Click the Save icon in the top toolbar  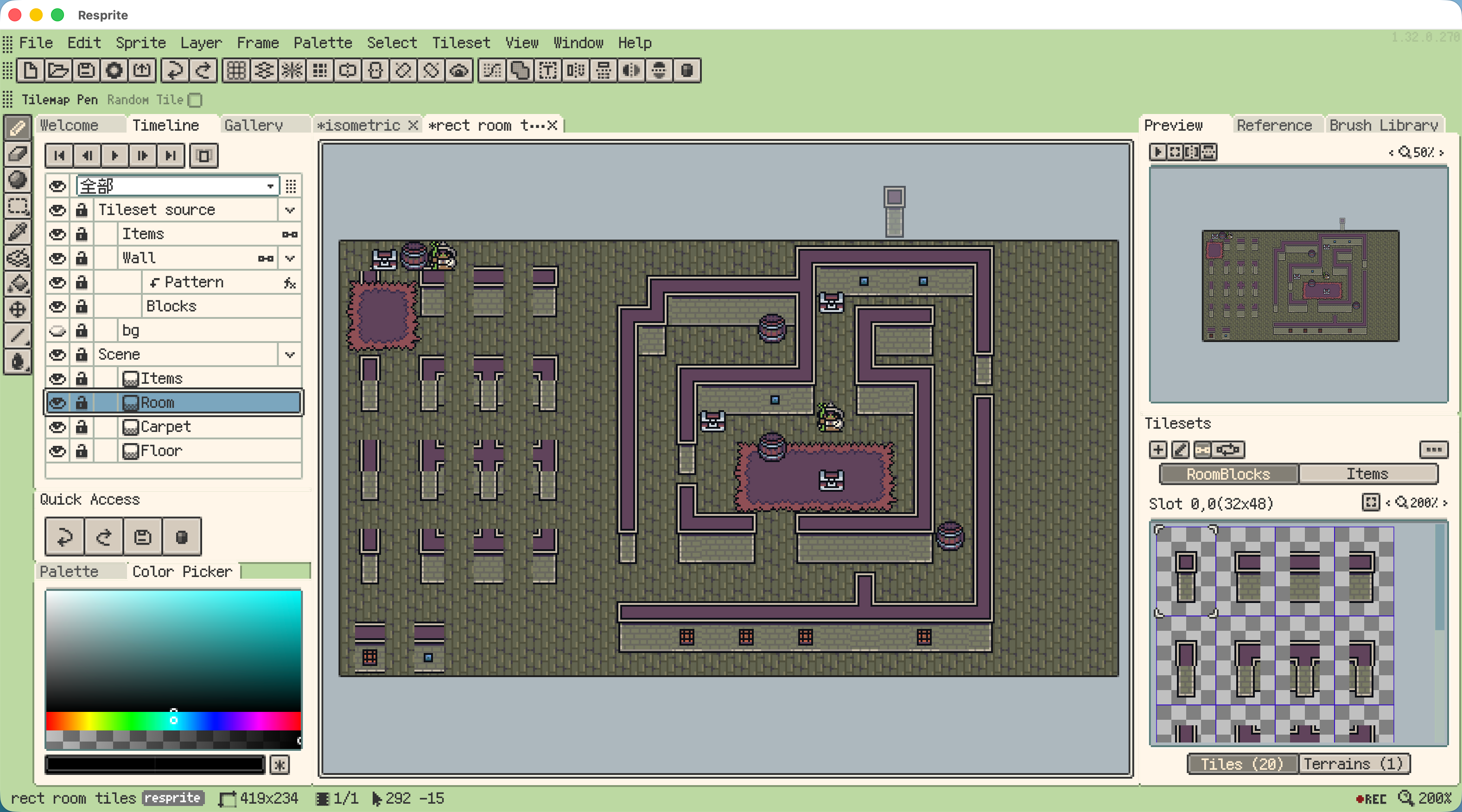pyautogui.click(x=86, y=71)
